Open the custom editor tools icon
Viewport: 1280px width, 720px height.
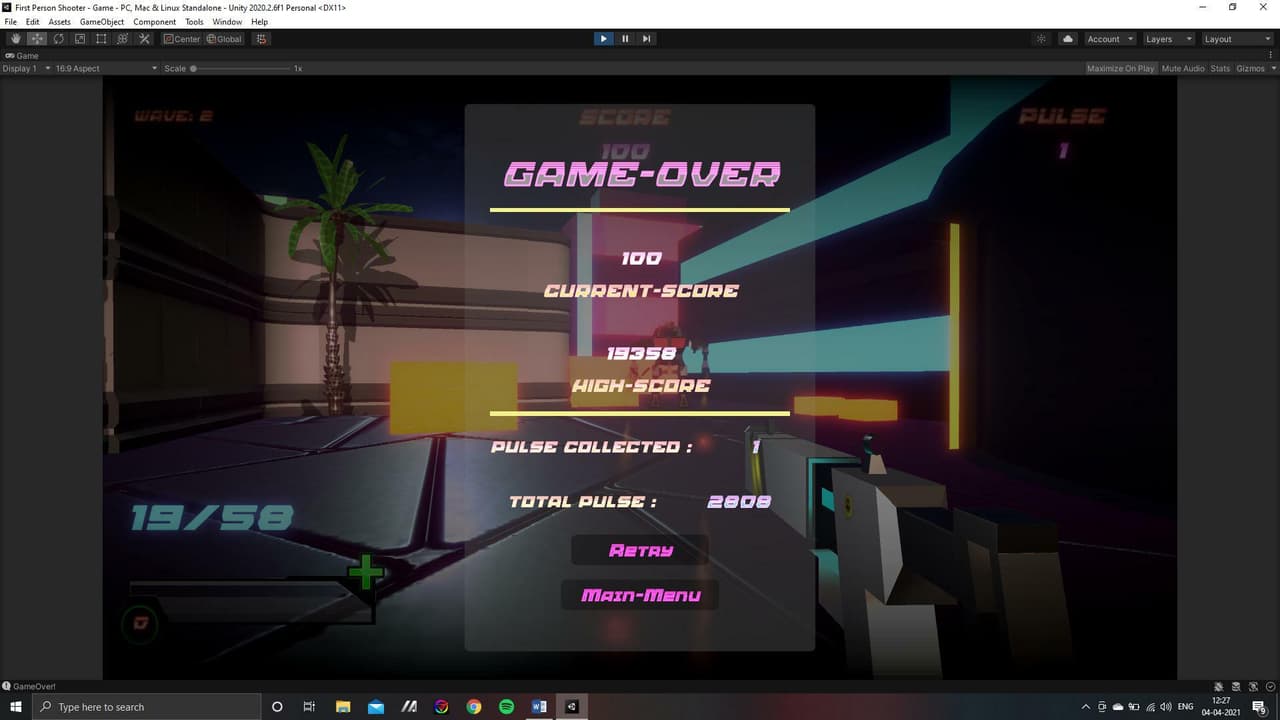[144, 39]
